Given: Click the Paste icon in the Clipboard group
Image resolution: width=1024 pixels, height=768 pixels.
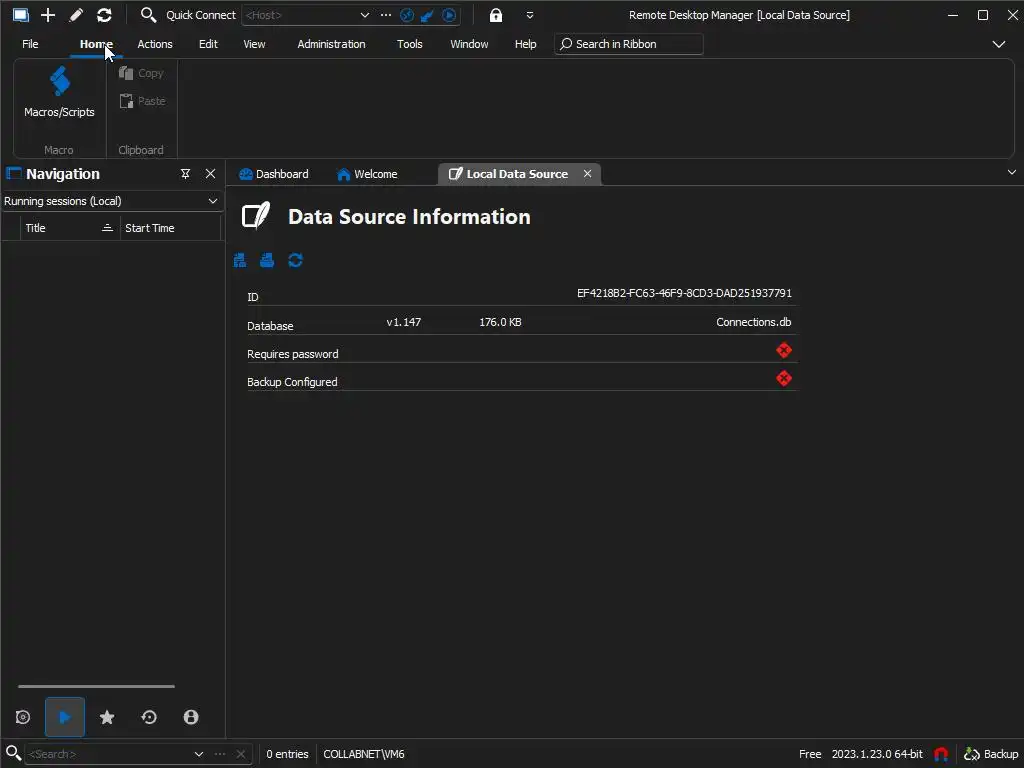Looking at the screenshot, I should [x=126, y=101].
